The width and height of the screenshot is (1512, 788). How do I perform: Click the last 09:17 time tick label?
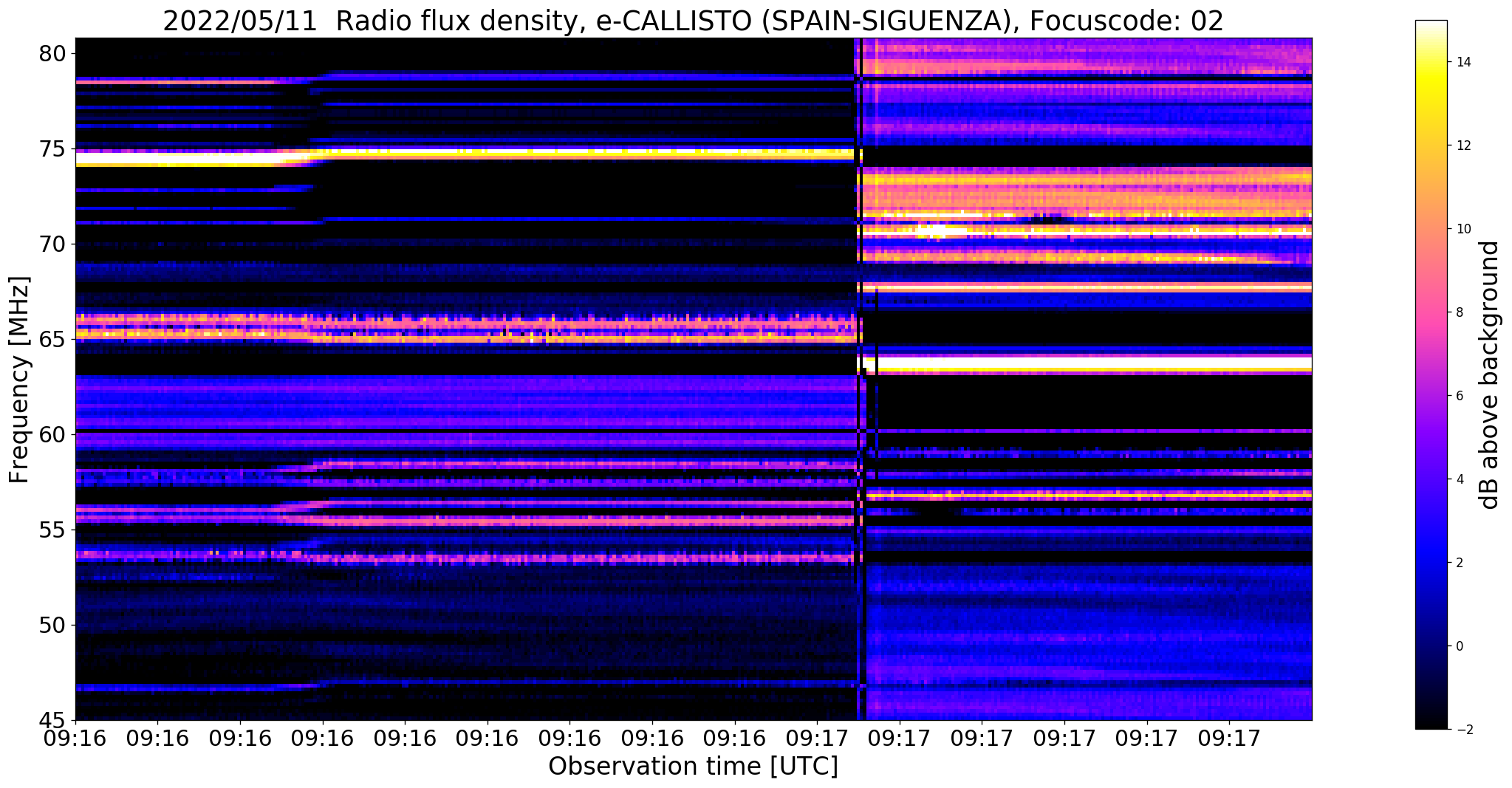click(1229, 738)
